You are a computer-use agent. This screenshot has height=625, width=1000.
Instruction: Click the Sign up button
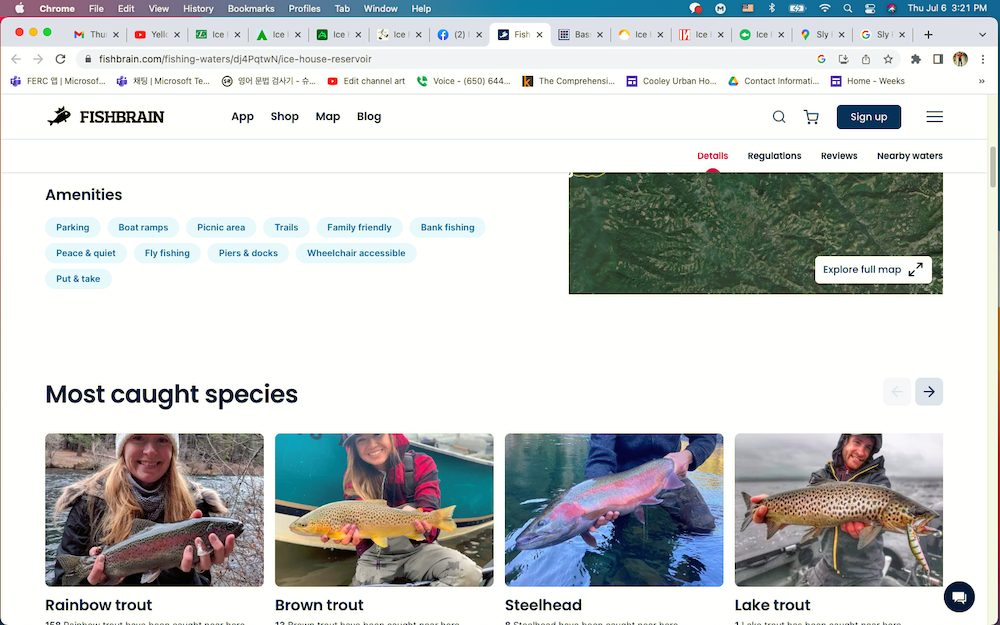coord(869,117)
